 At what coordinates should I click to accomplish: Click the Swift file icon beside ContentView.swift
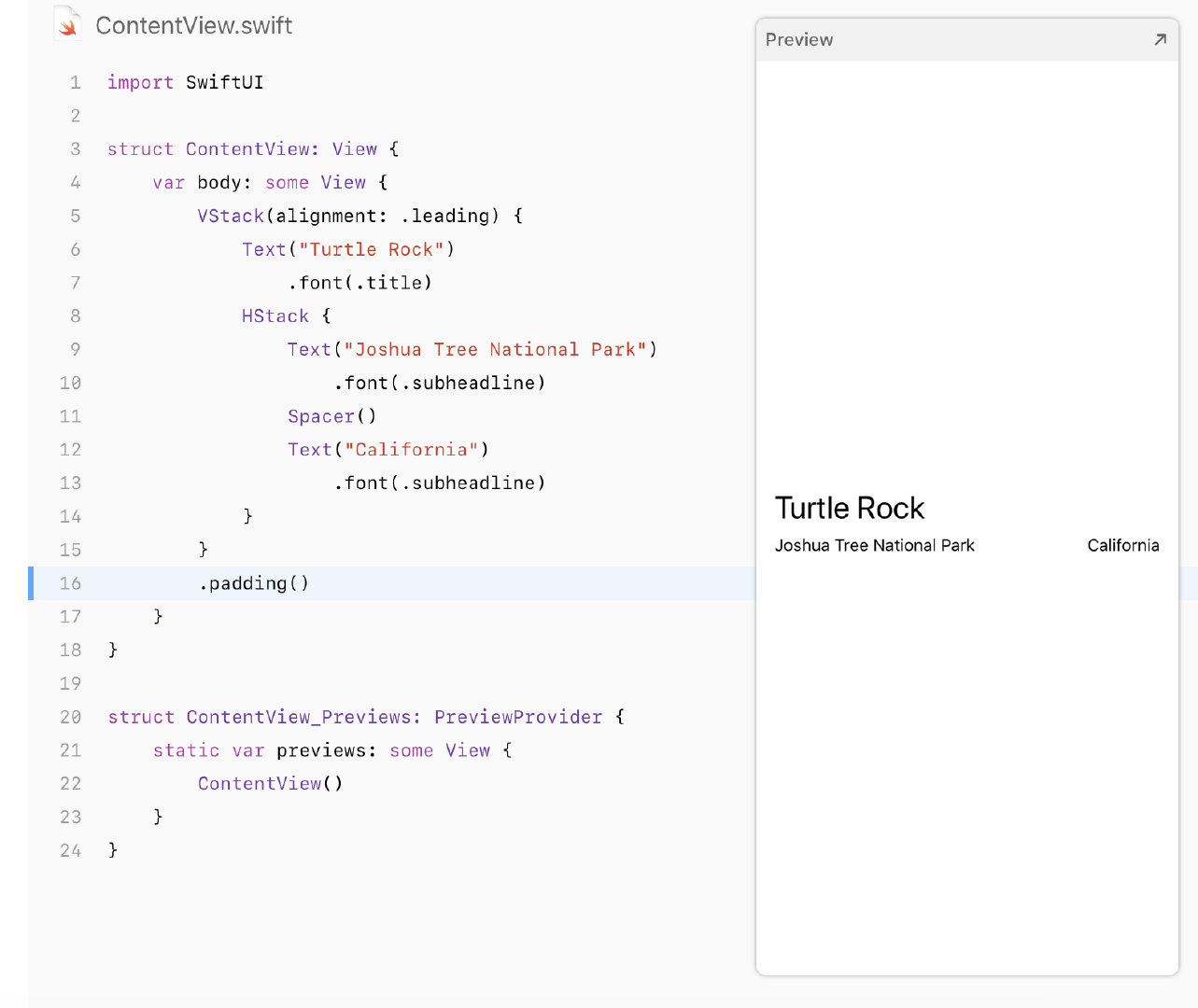click(x=66, y=23)
